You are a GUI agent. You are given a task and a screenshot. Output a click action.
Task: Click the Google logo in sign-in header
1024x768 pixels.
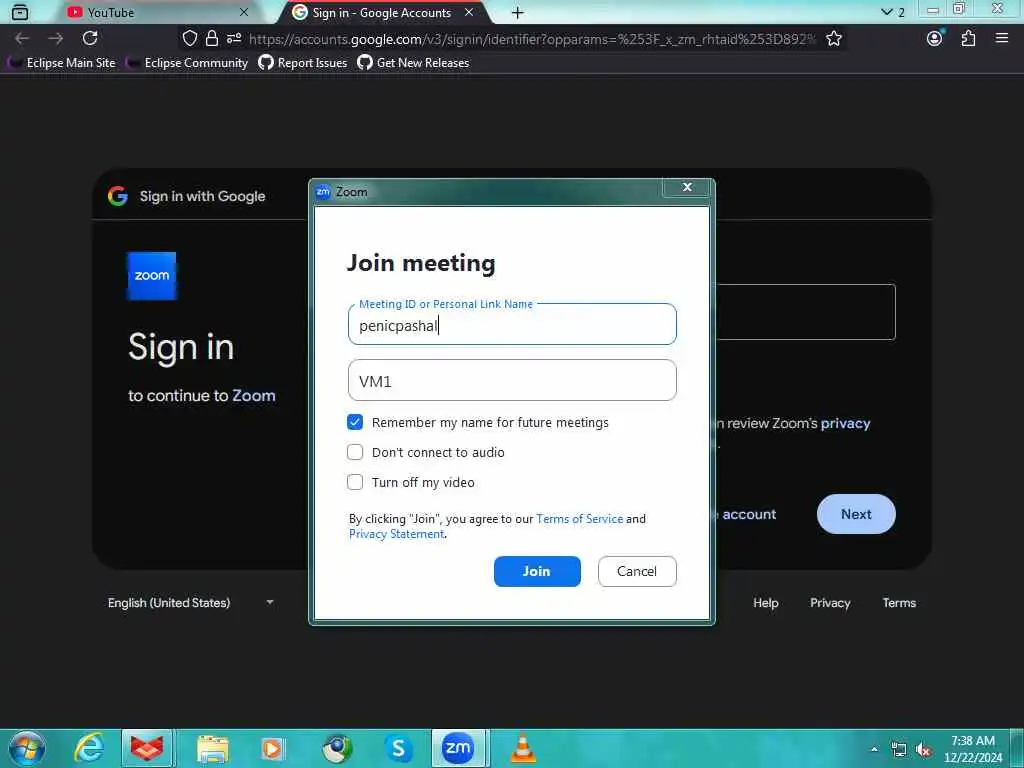(118, 196)
